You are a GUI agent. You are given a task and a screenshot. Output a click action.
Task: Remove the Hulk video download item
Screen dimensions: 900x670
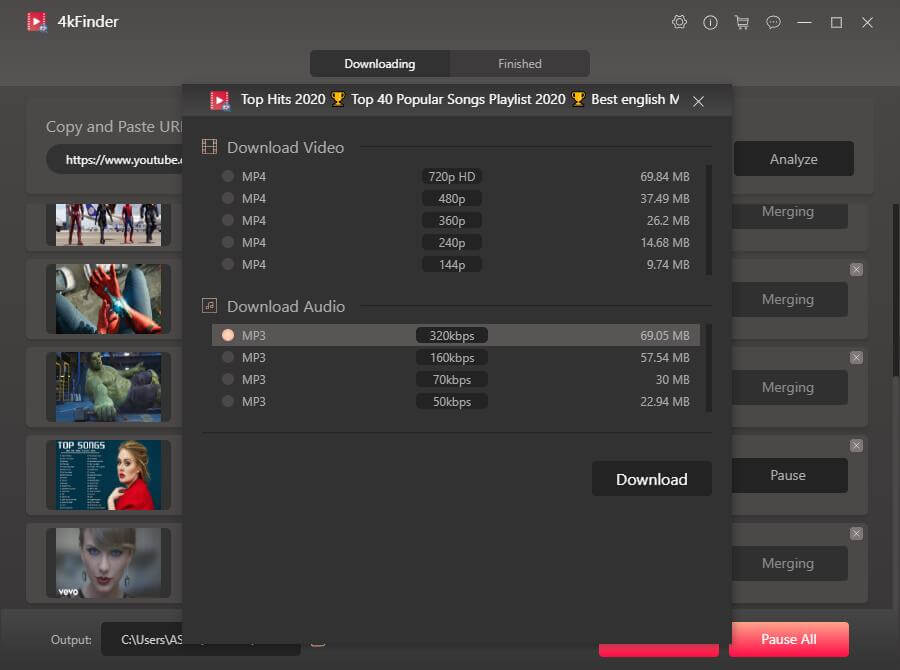pyautogui.click(x=856, y=358)
